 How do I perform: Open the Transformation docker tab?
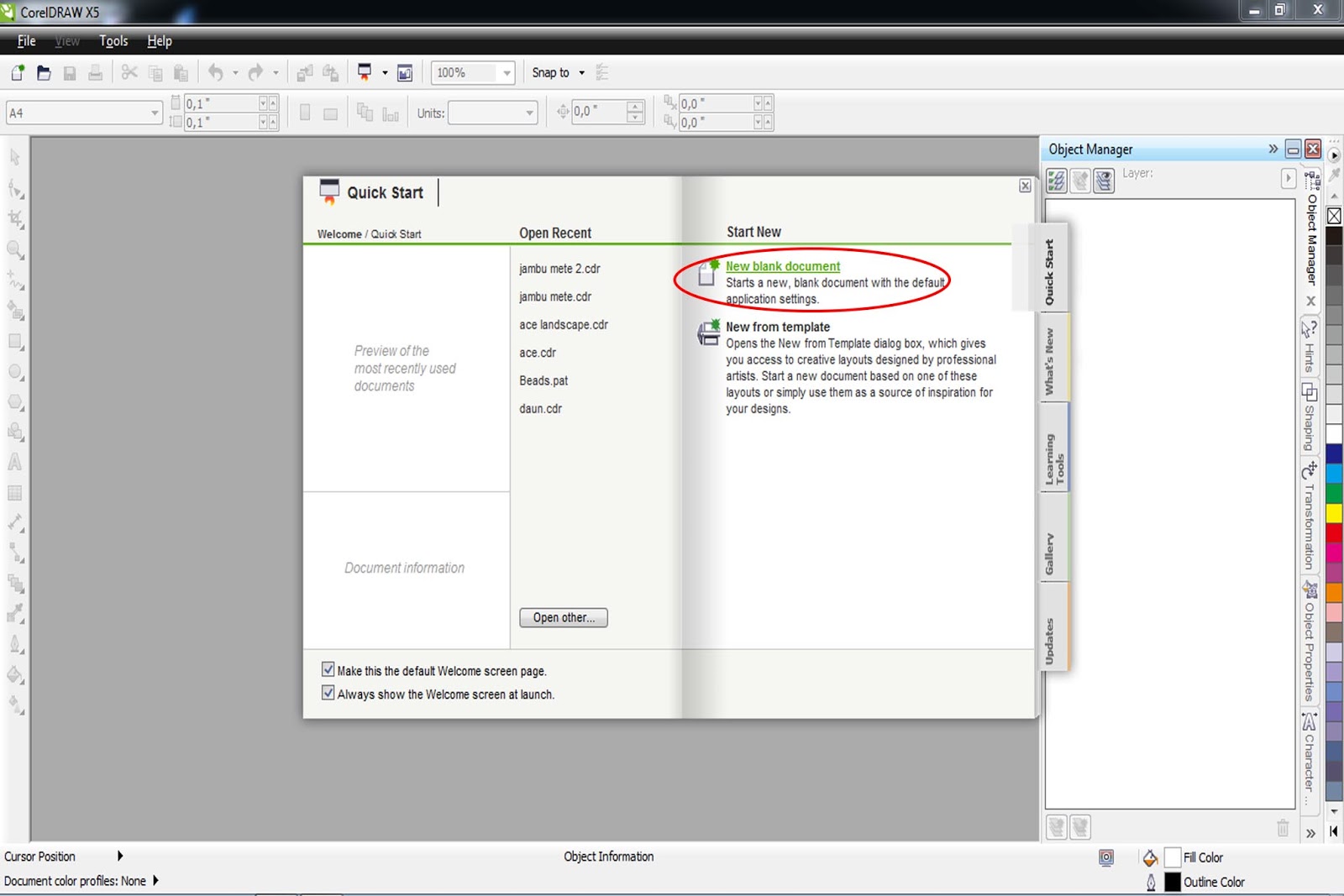pyautogui.click(x=1310, y=517)
